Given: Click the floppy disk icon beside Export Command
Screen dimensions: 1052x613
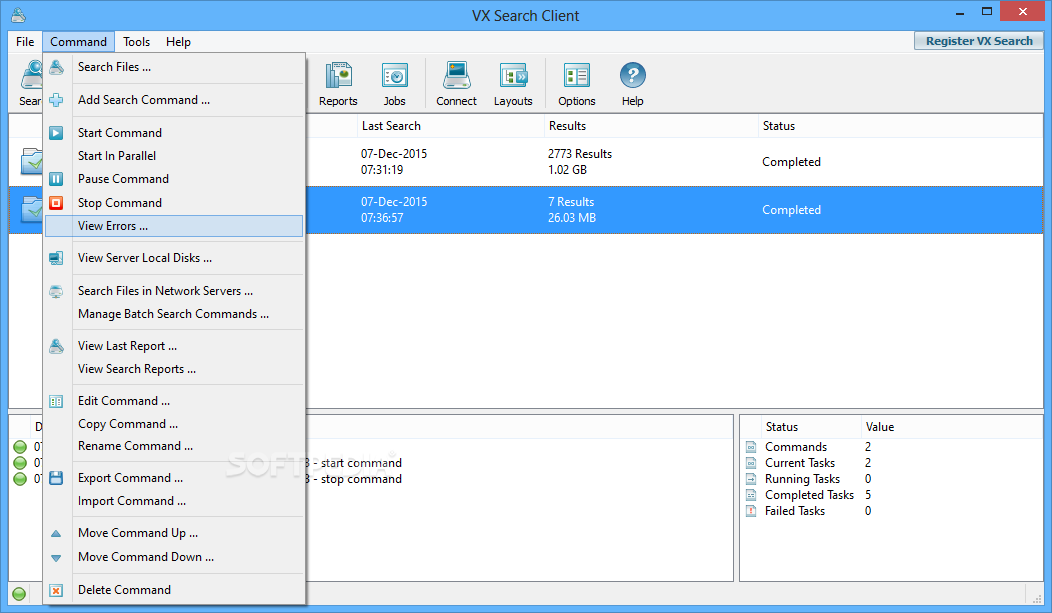Looking at the screenshot, I should pyautogui.click(x=56, y=478).
